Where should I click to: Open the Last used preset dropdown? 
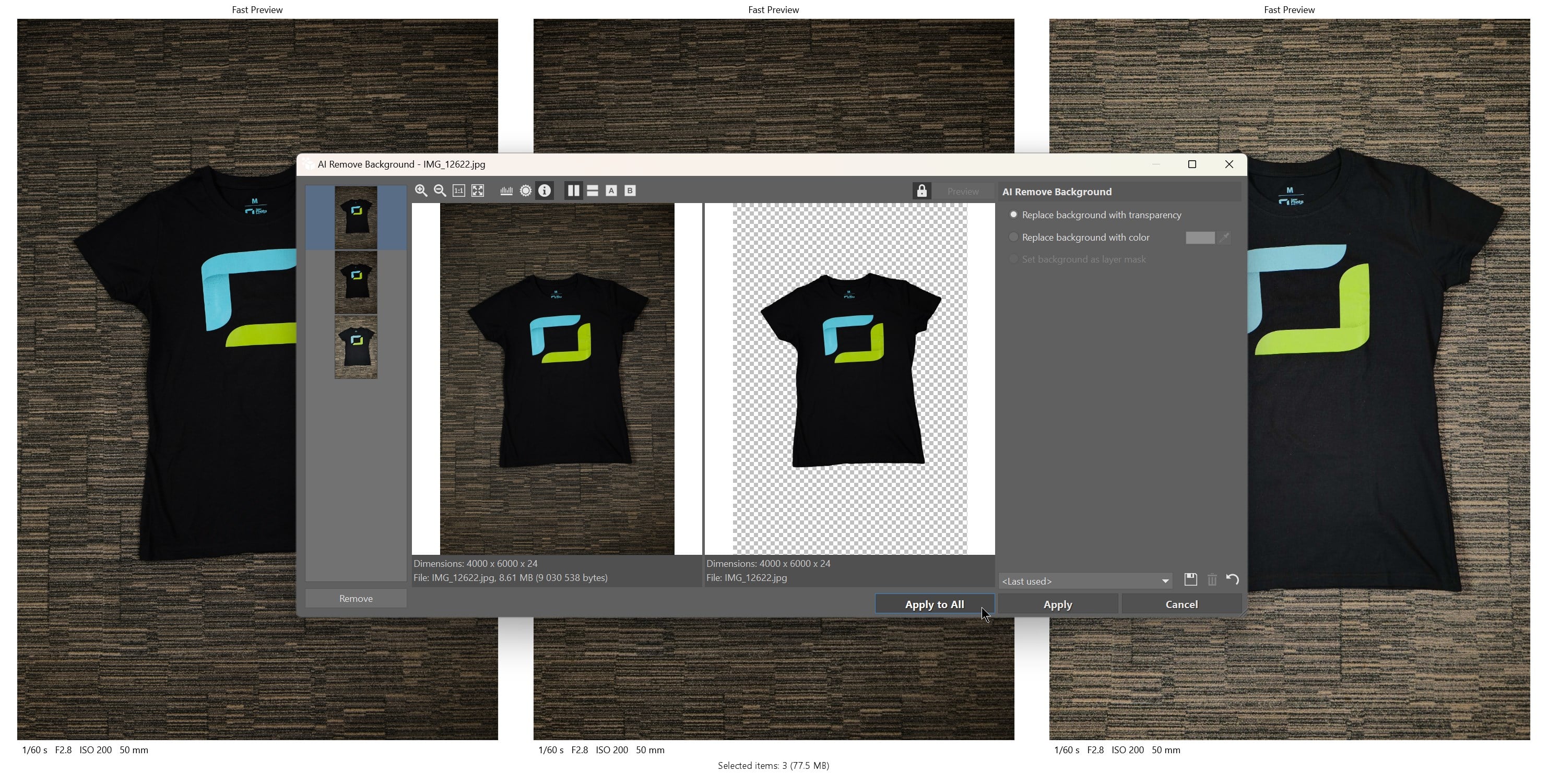1086,581
